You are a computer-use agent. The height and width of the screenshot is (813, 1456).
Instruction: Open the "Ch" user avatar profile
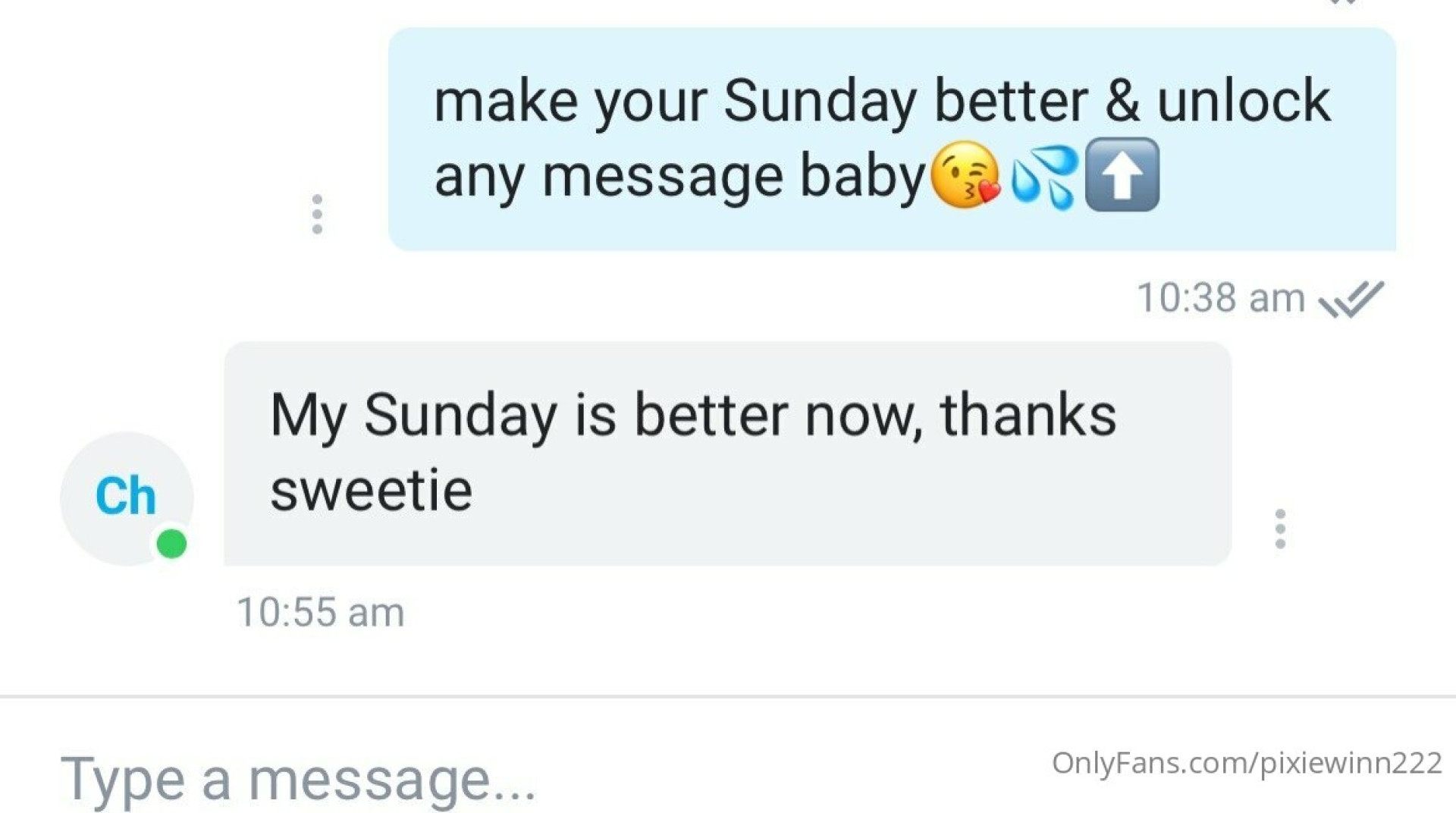(x=127, y=498)
